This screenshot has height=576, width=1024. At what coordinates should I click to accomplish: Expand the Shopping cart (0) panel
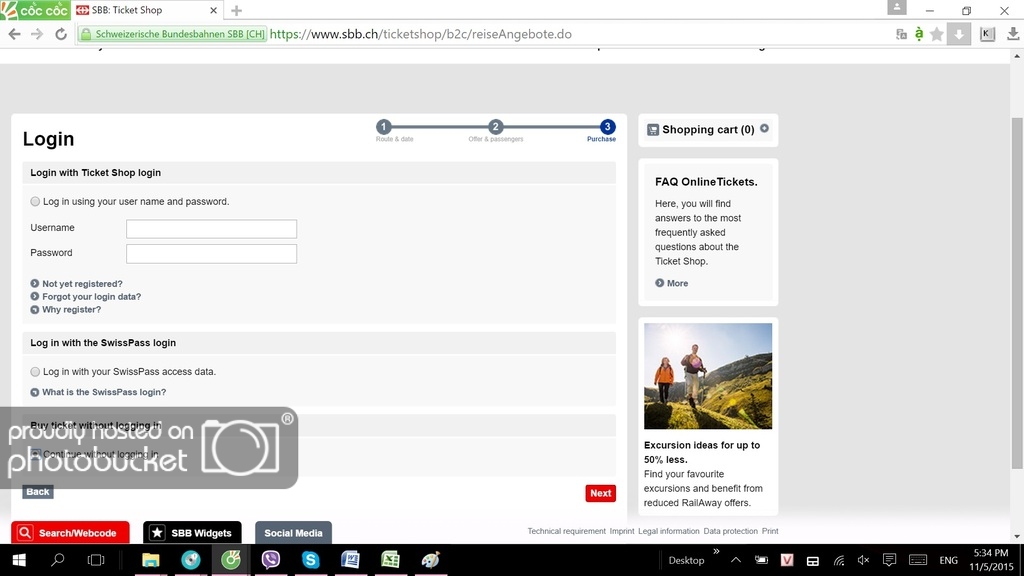[x=764, y=129]
